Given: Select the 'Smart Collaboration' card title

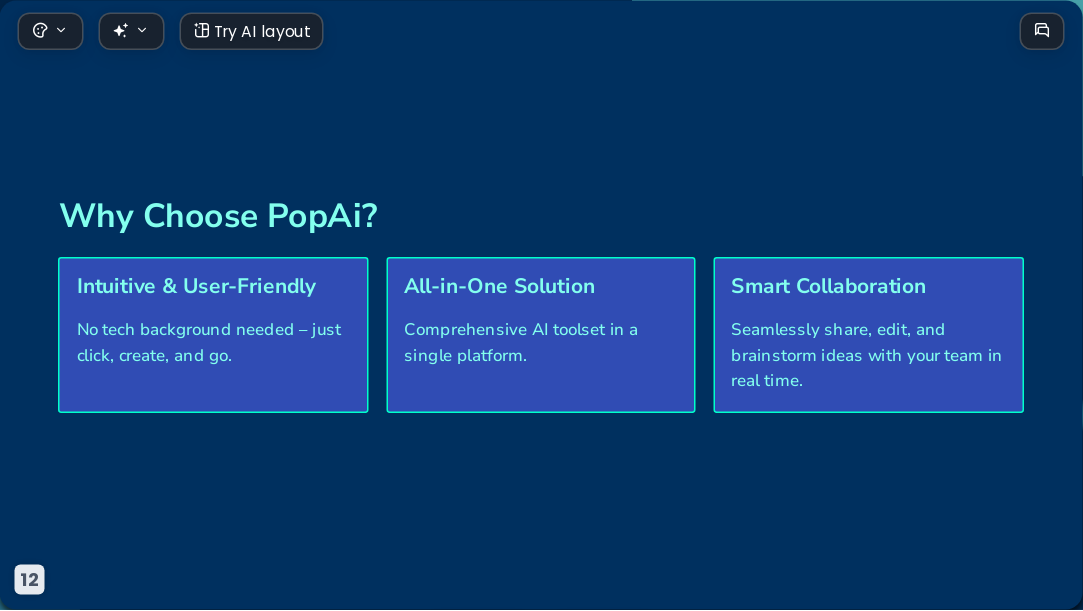Looking at the screenshot, I should tap(828, 286).
